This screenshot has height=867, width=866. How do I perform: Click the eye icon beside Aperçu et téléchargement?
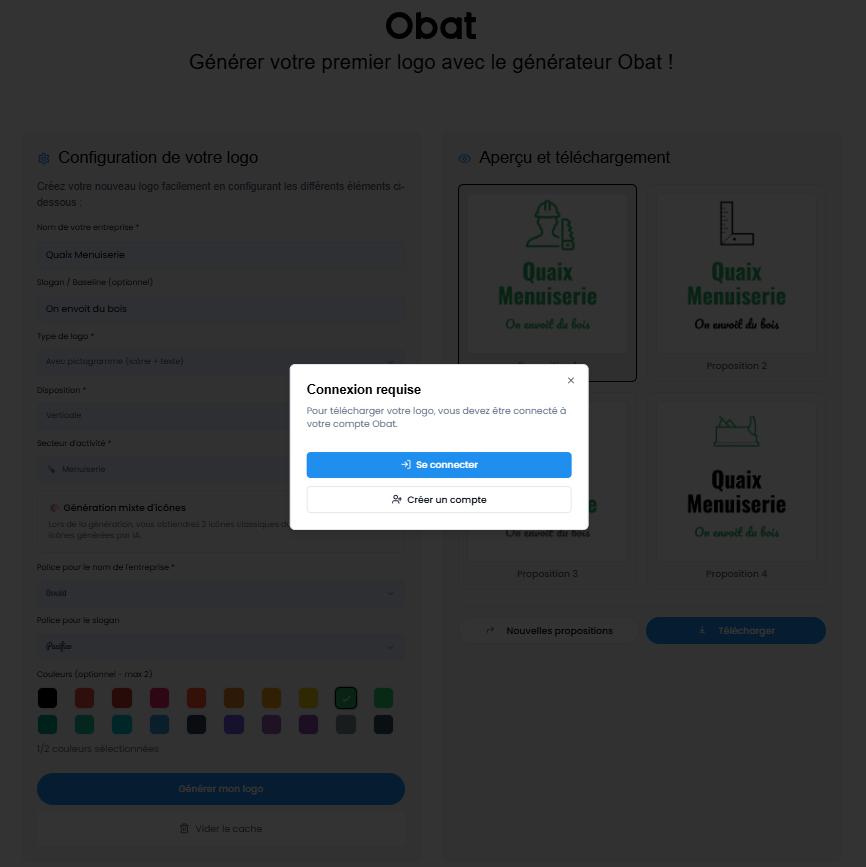click(x=464, y=158)
